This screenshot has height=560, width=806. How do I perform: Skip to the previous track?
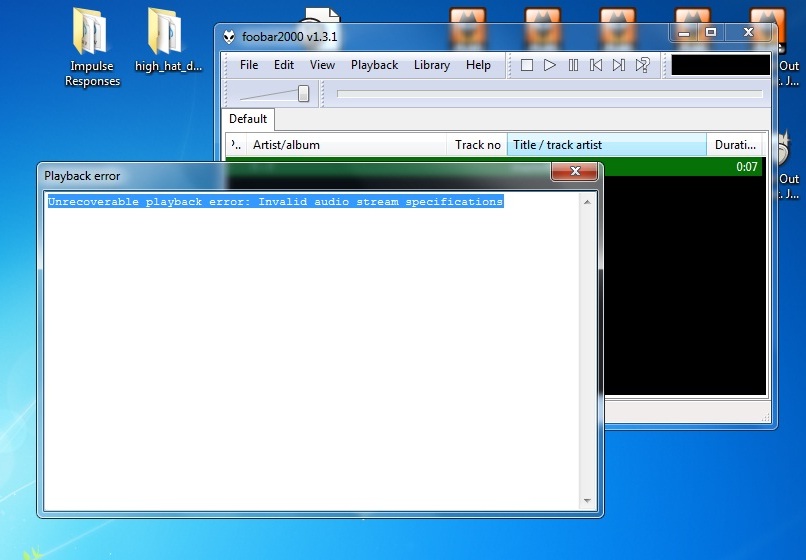click(596, 65)
